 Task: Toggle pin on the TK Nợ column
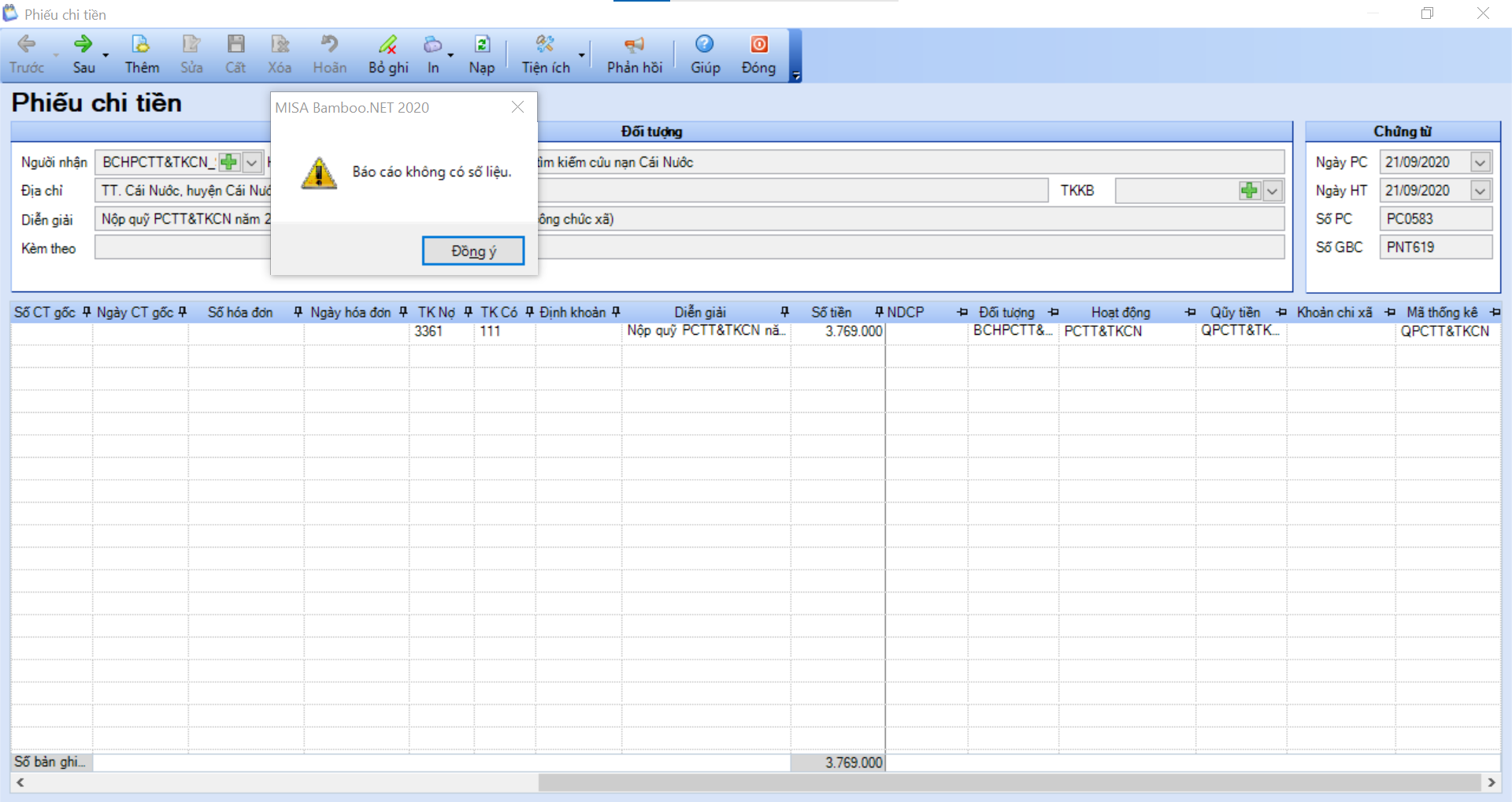coord(469,313)
